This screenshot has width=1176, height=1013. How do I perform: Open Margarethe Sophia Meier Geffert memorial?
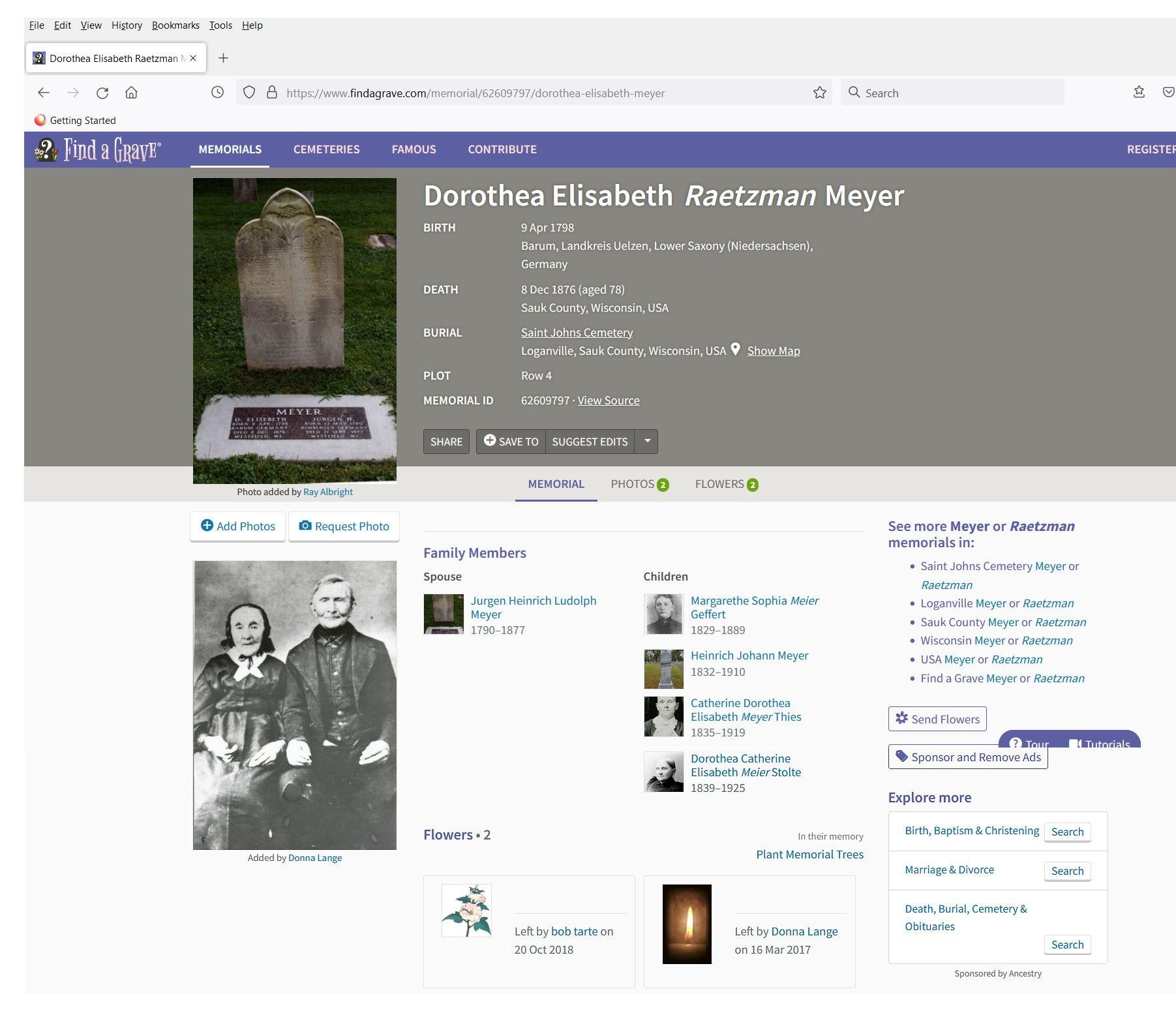point(755,607)
